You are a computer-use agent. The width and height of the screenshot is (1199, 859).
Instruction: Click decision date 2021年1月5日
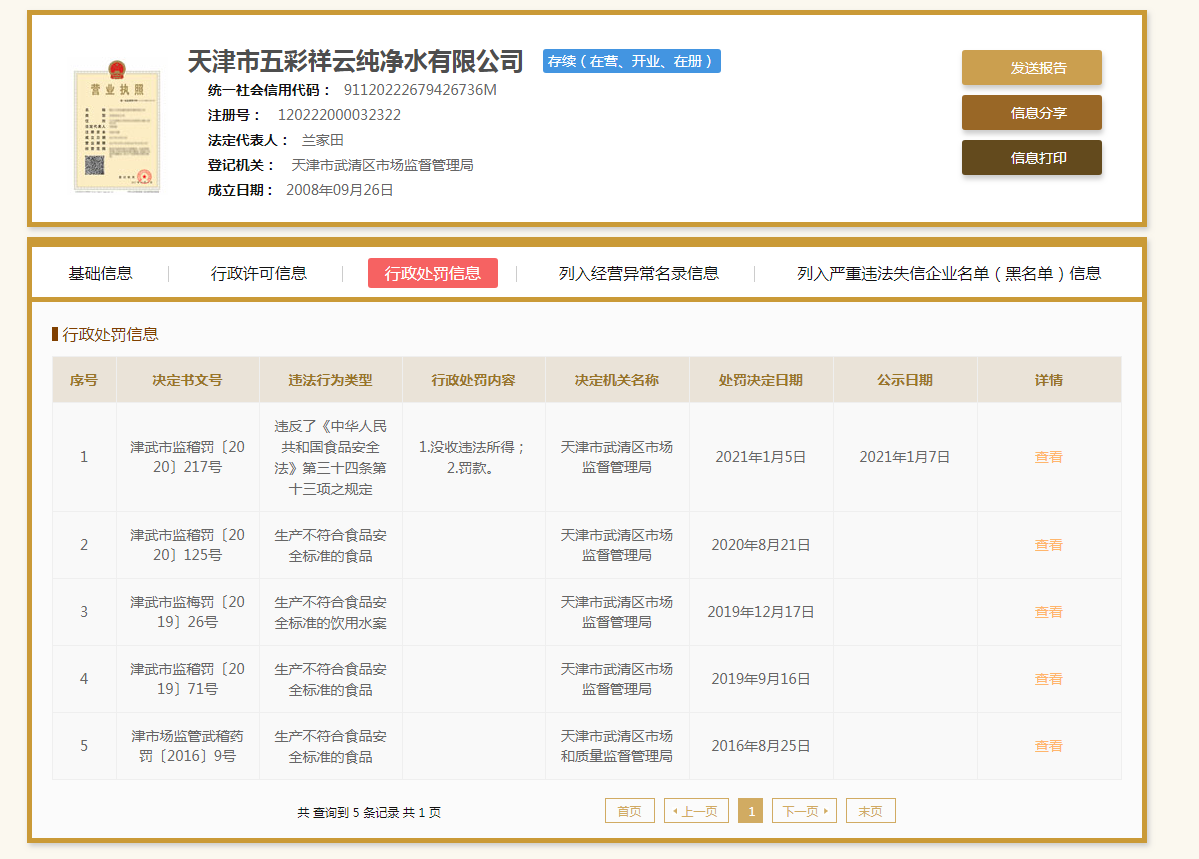click(761, 457)
